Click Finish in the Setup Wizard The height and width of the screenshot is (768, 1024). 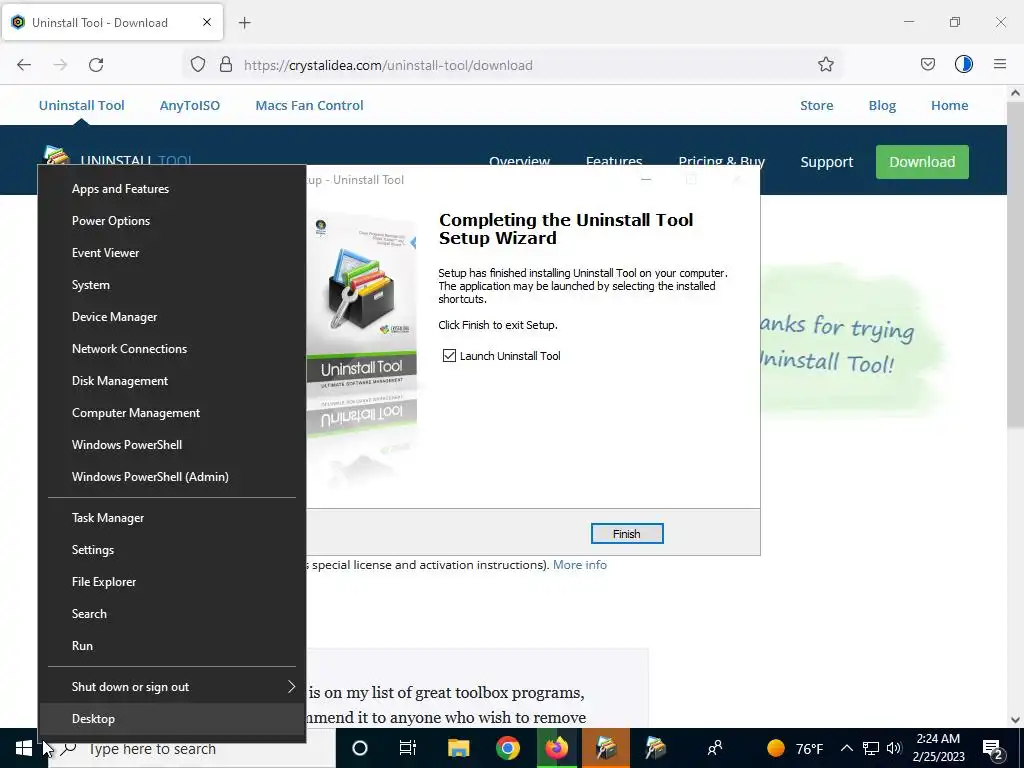[x=627, y=534]
